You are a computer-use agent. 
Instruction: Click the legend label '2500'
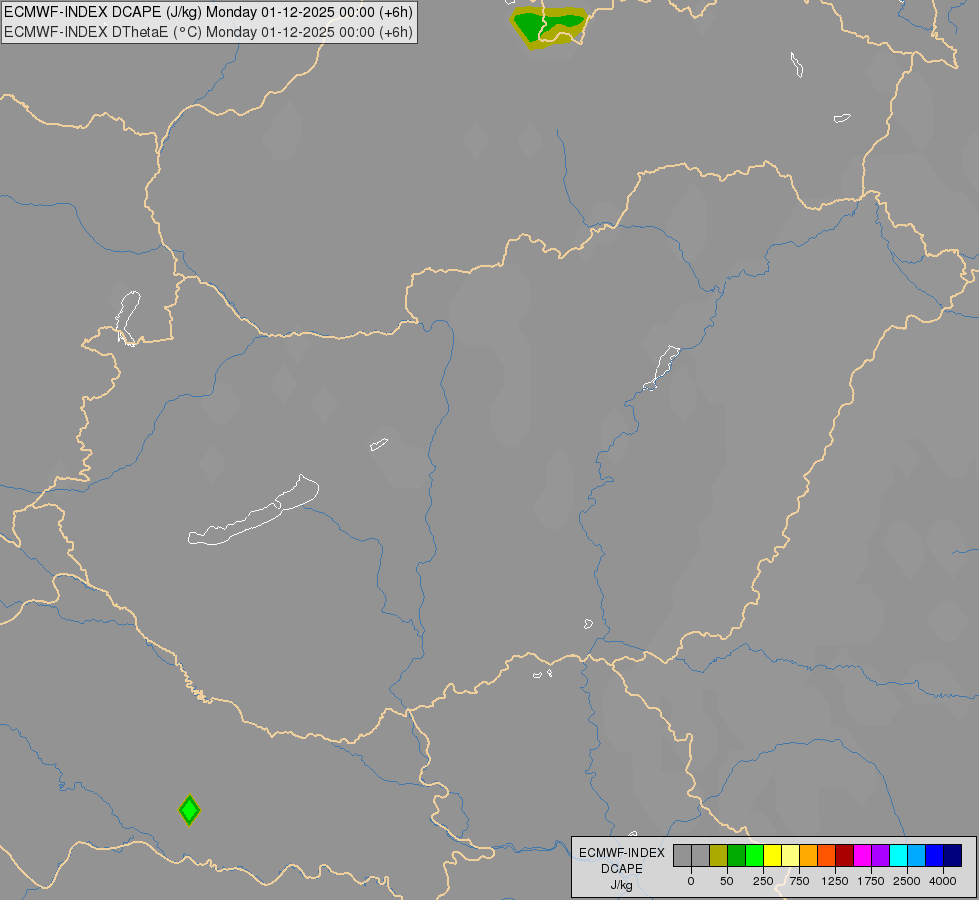907,881
